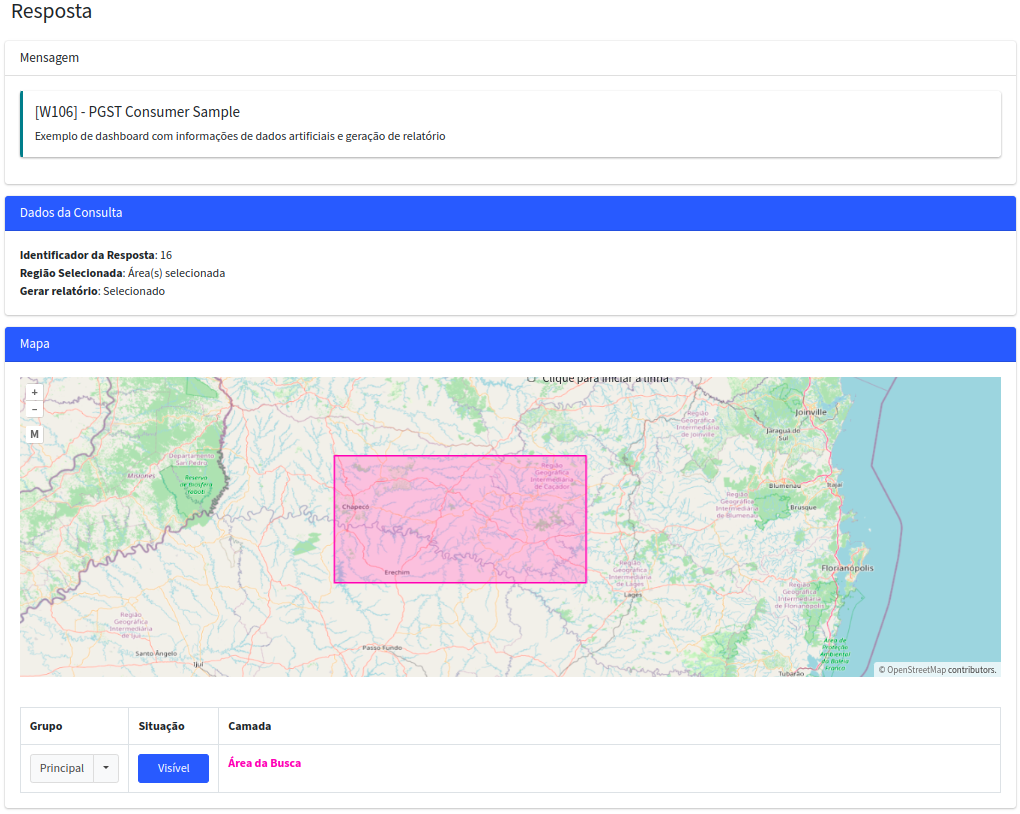This screenshot has width=1020, height=814.
Task: Zoom out on the map with the minus control
Action: coord(34,409)
